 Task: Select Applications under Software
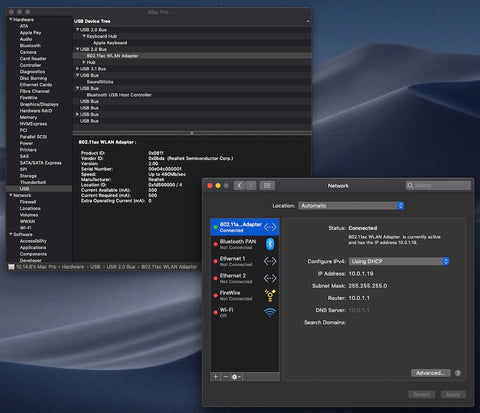coord(33,247)
